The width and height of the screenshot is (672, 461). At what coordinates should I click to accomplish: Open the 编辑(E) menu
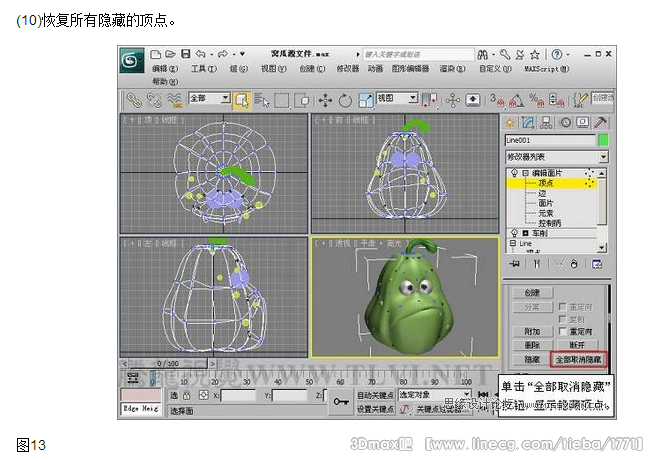165,69
